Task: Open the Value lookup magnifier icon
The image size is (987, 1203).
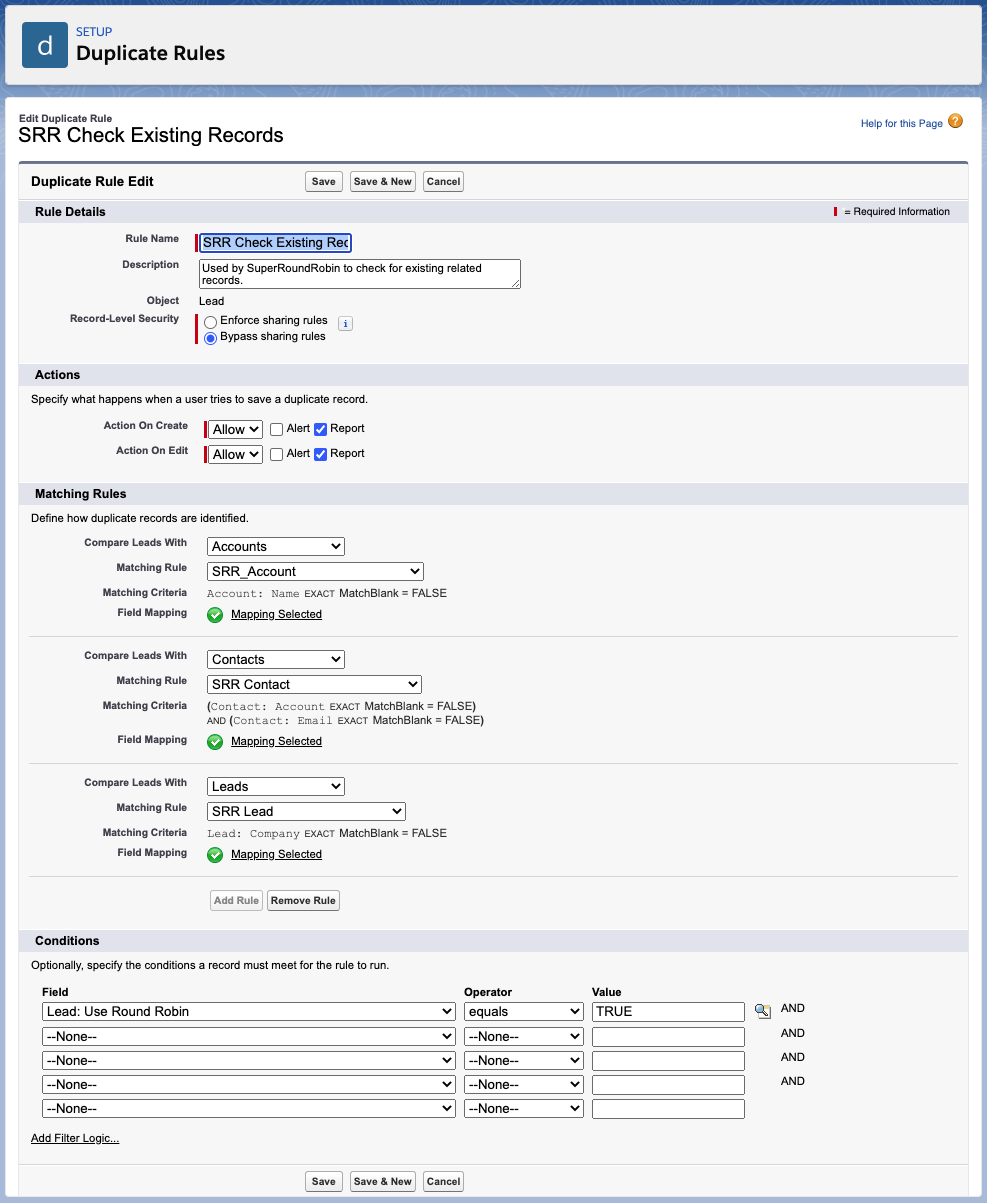Action: [763, 1011]
